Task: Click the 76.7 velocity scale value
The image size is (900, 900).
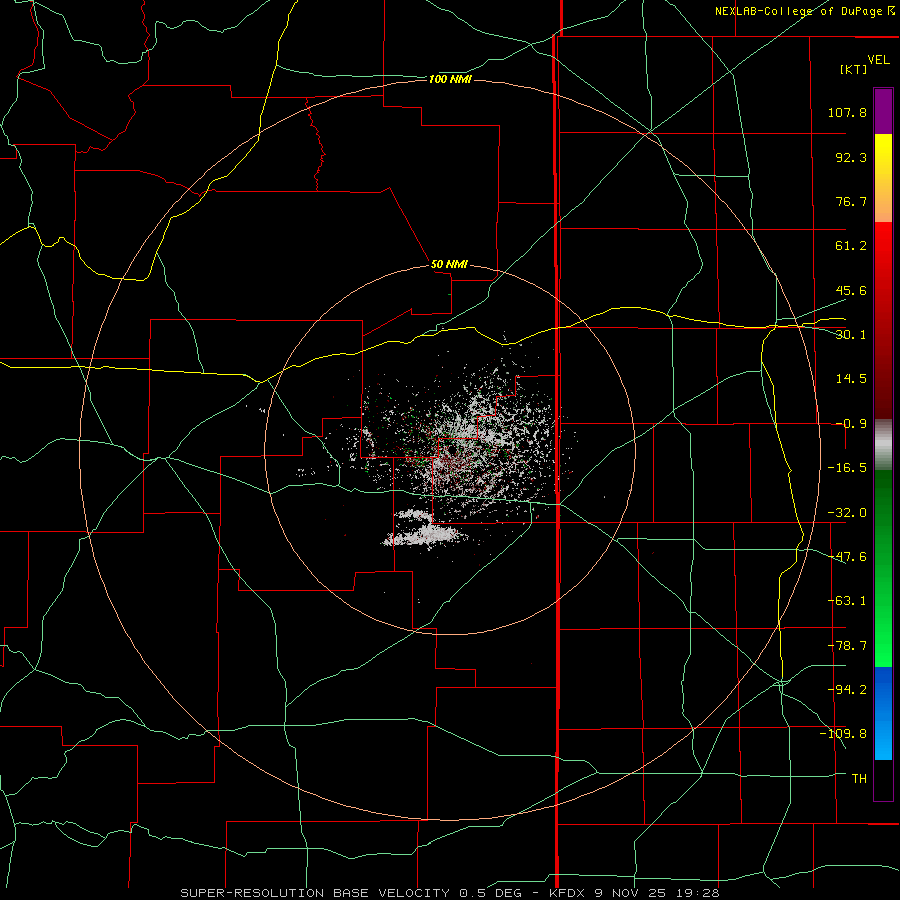Action: pos(851,201)
